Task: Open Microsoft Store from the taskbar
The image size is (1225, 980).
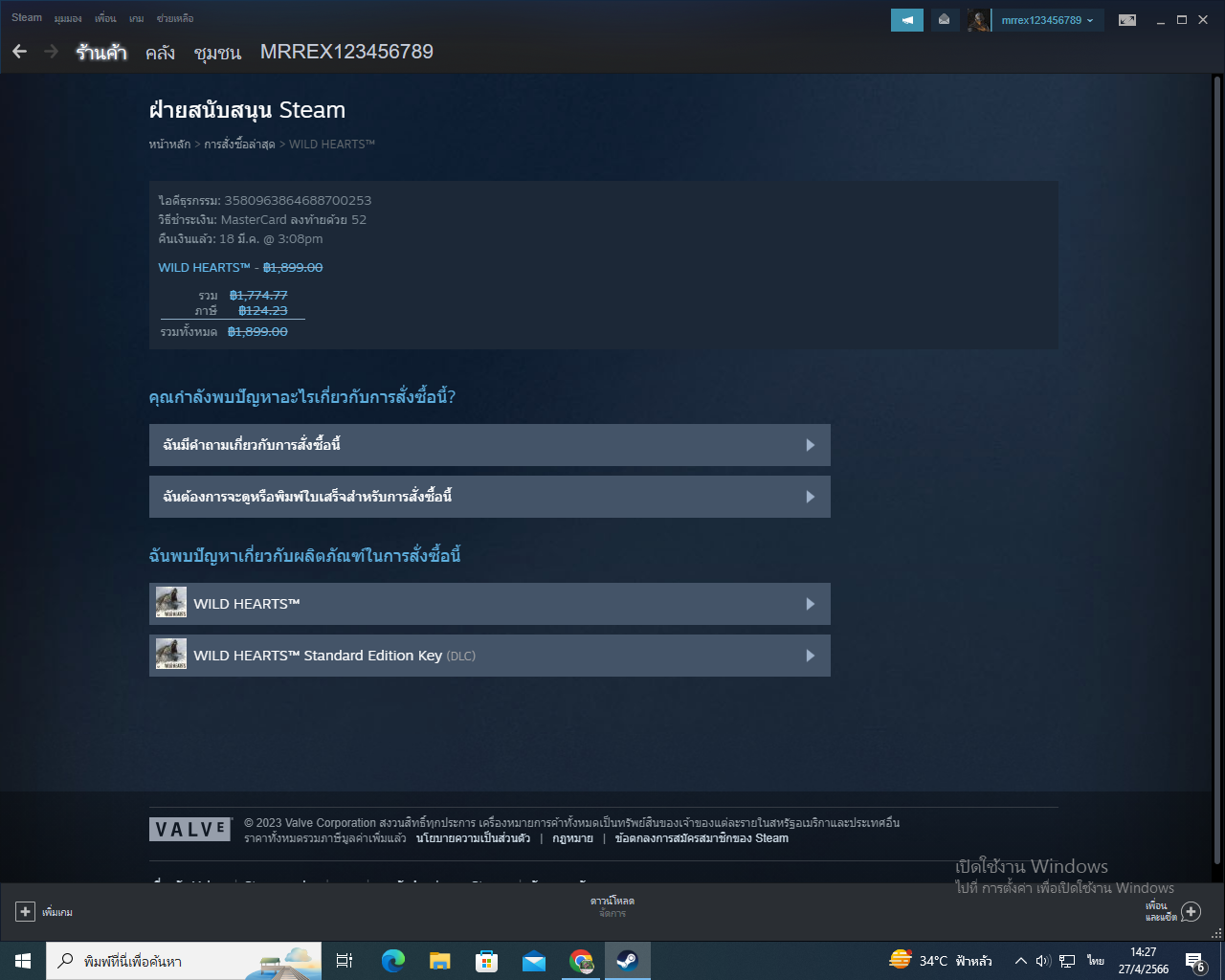Action: pos(487,961)
